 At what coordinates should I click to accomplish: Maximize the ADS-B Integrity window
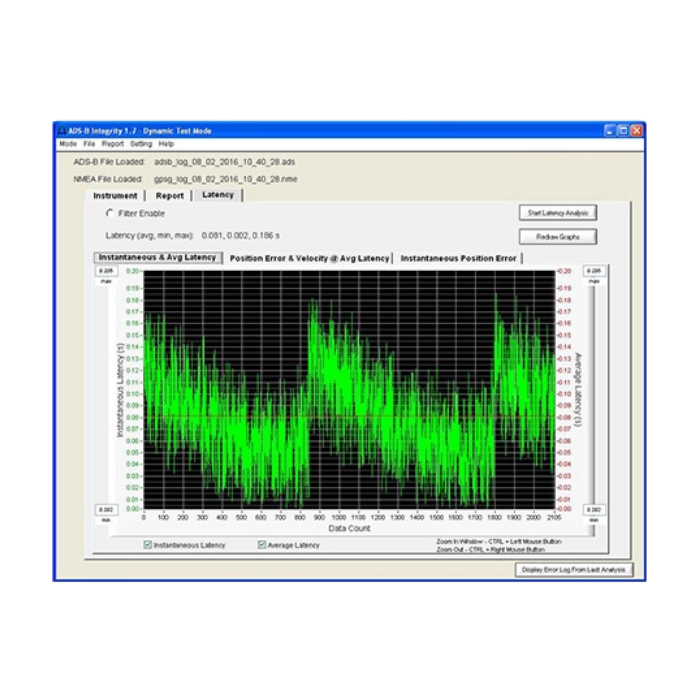point(623,130)
